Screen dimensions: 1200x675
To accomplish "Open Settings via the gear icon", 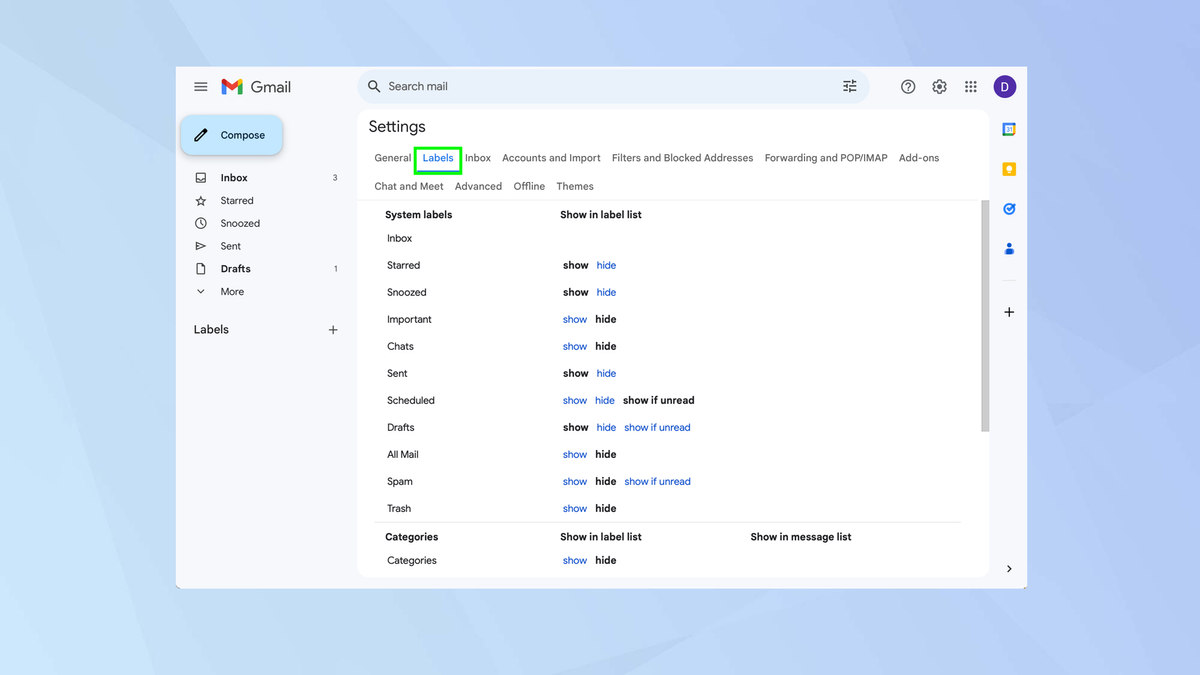I will tap(939, 86).
